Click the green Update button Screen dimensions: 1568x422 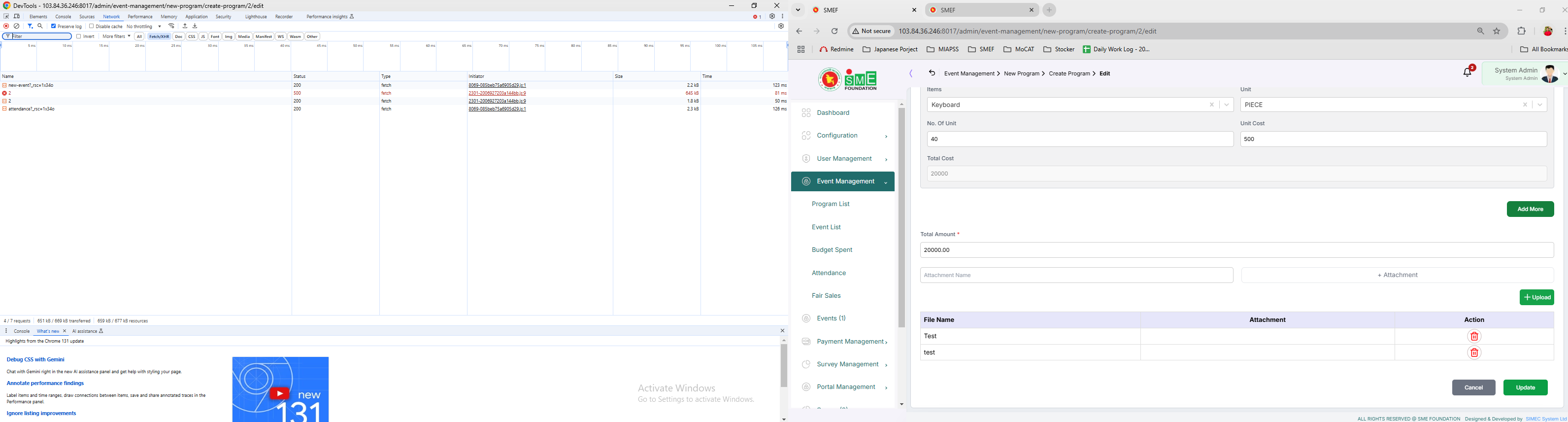pos(1526,387)
